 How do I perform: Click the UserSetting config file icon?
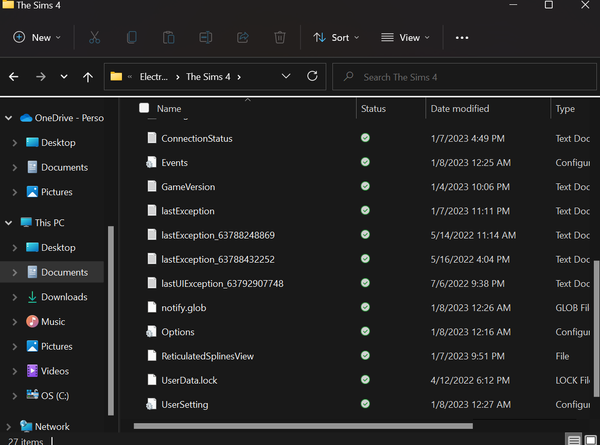click(151, 404)
